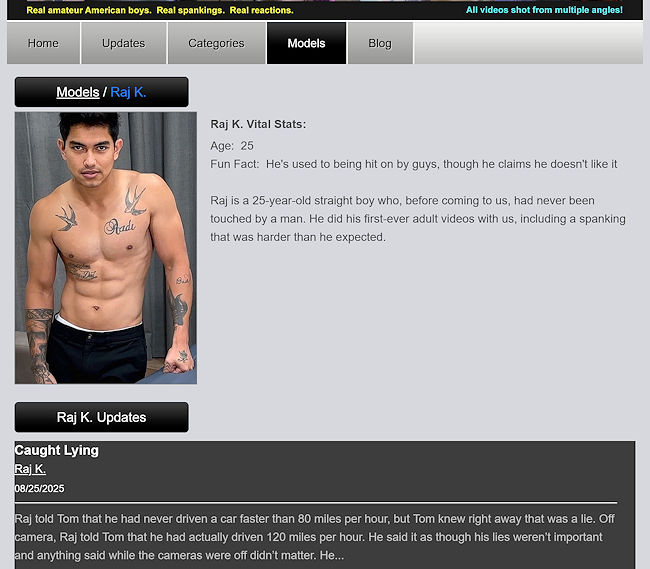Image resolution: width=650 pixels, height=569 pixels.
Task: Click the 'All videos shot from multiple angles' banner
Action: click(544, 10)
